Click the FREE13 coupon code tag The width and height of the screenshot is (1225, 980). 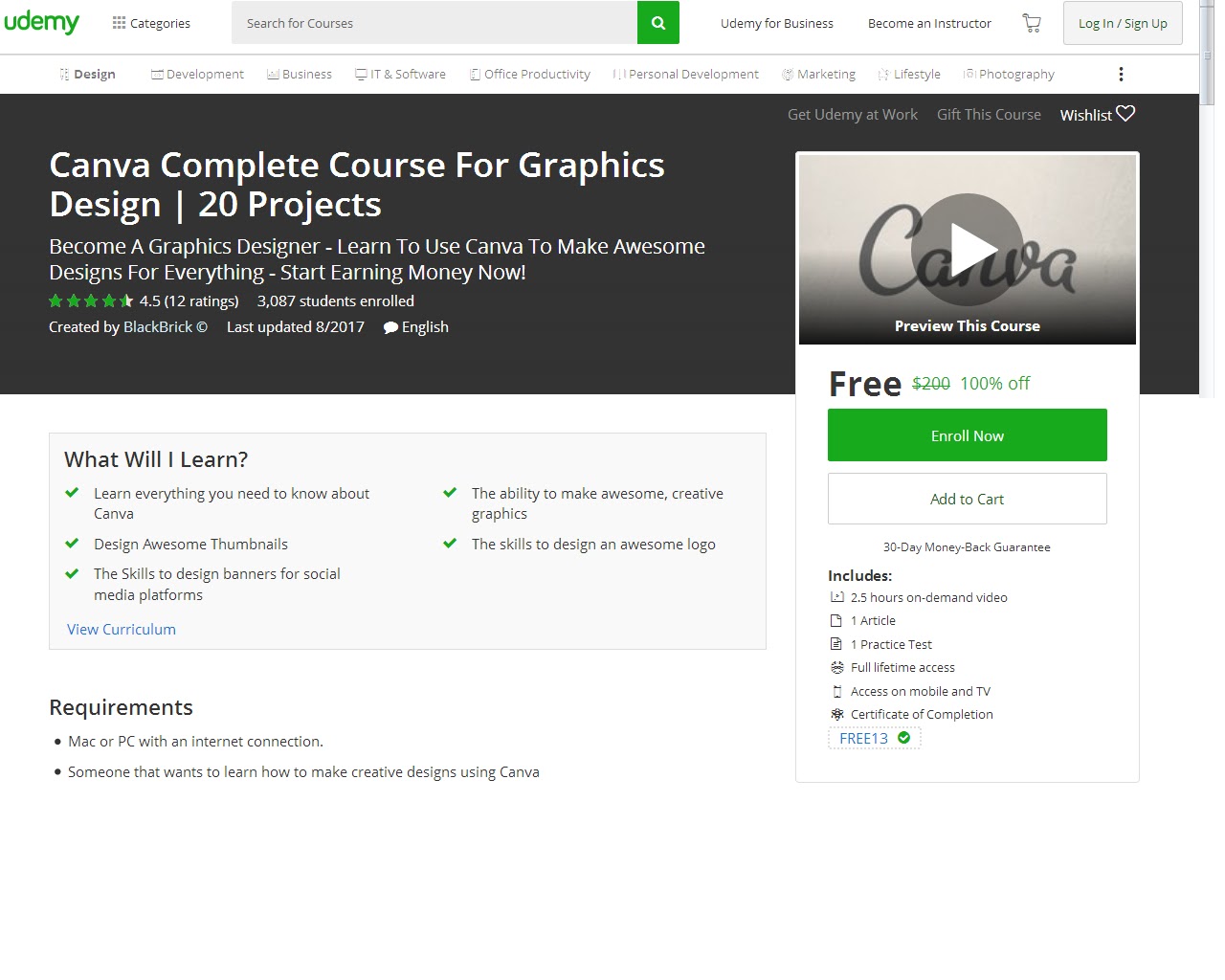click(874, 738)
